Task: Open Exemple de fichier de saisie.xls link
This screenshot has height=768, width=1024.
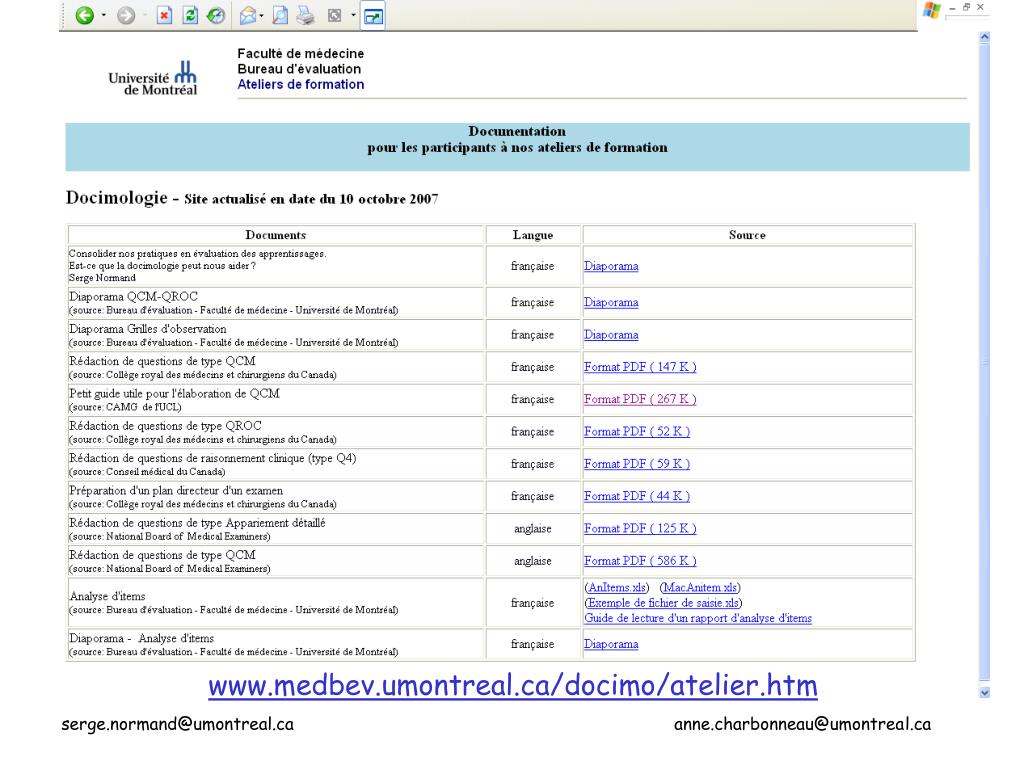Action: click(x=664, y=603)
